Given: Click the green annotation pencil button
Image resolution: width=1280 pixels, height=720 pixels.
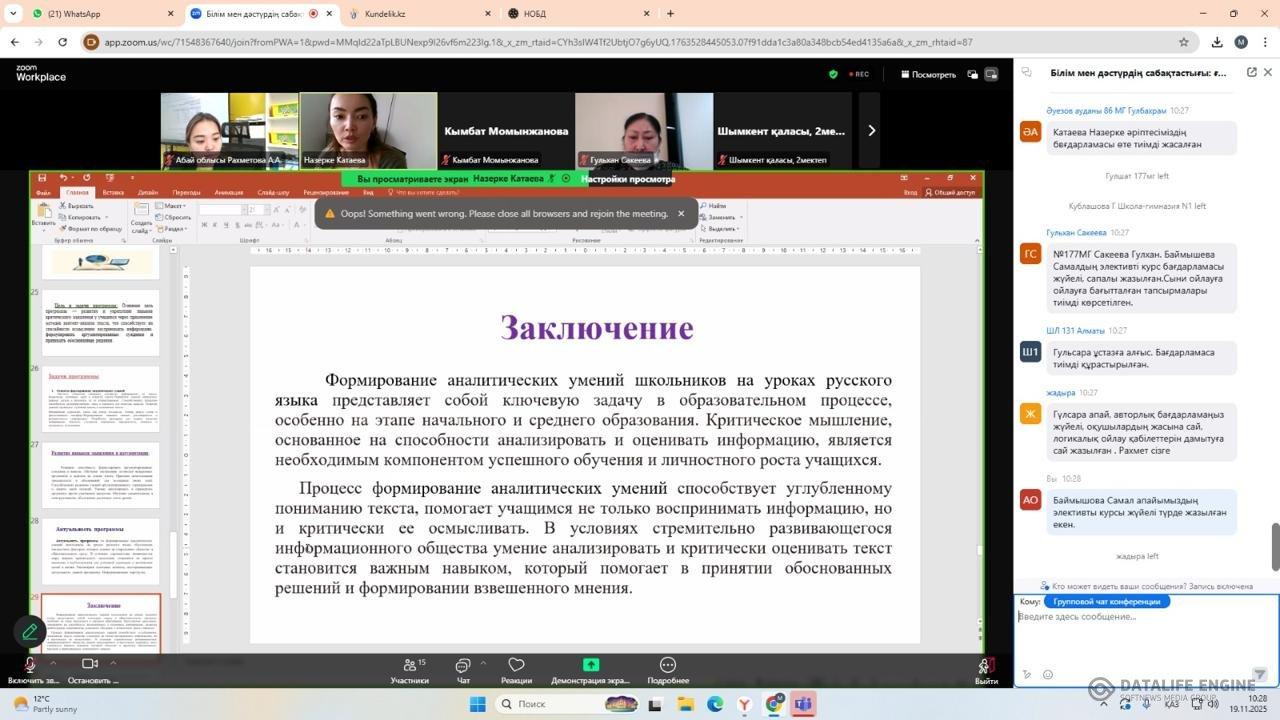Looking at the screenshot, I should point(30,631).
